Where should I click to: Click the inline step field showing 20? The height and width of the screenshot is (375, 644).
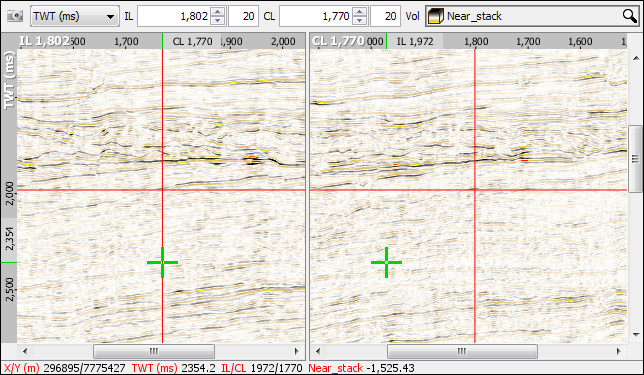[x=244, y=16]
